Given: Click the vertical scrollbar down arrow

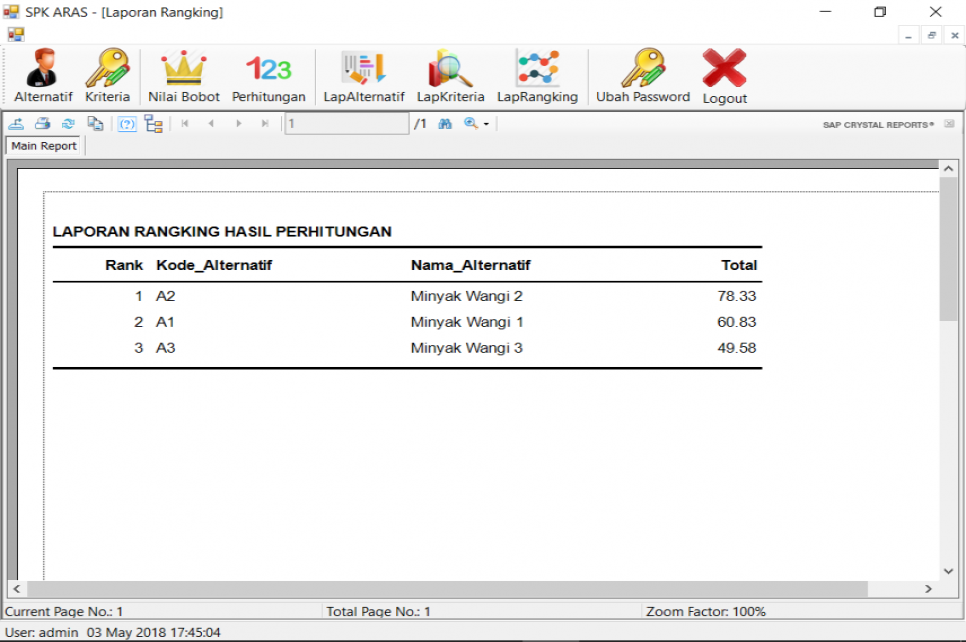Looking at the screenshot, I should tap(949, 571).
